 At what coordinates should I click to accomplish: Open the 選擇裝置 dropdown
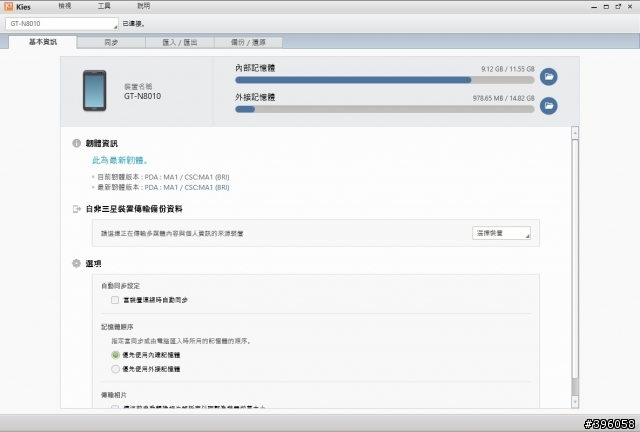click(x=501, y=233)
